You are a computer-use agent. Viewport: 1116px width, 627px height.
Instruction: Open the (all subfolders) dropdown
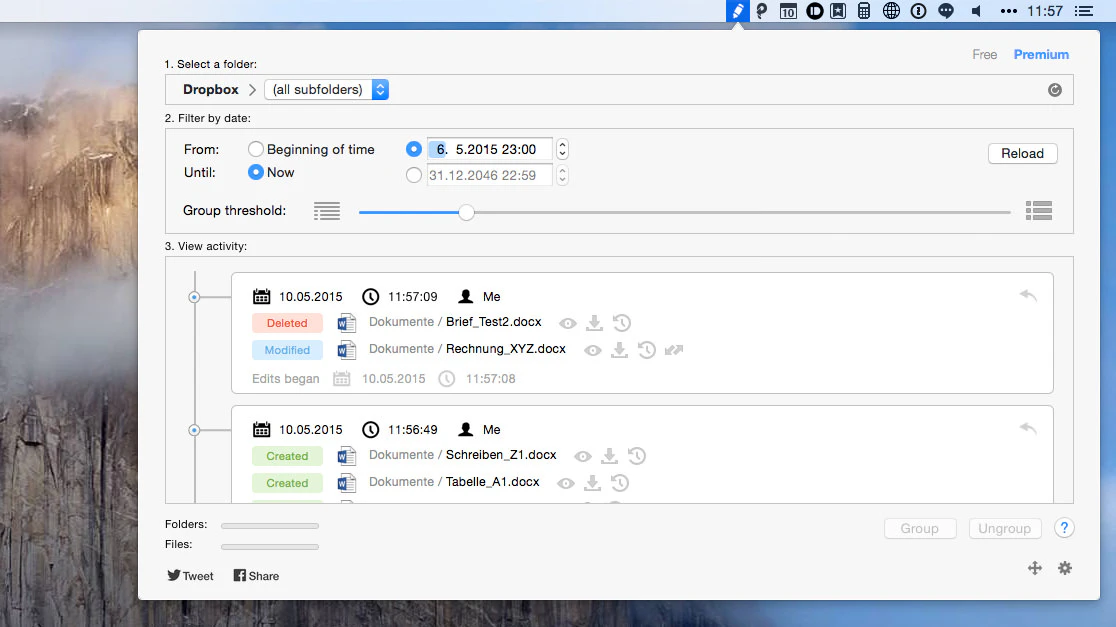coord(327,89)
